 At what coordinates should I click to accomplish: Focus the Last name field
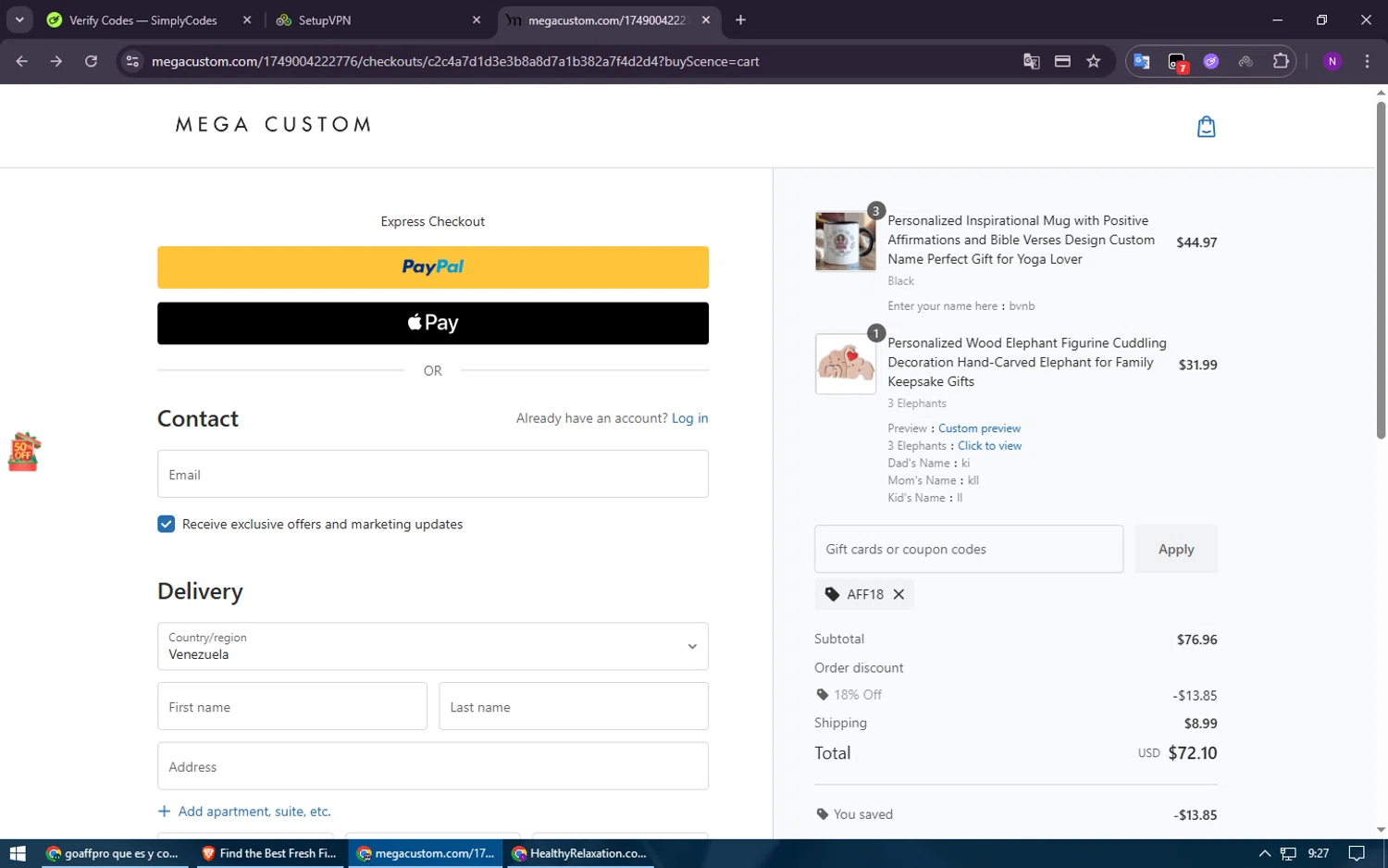[x=574, y=706]
